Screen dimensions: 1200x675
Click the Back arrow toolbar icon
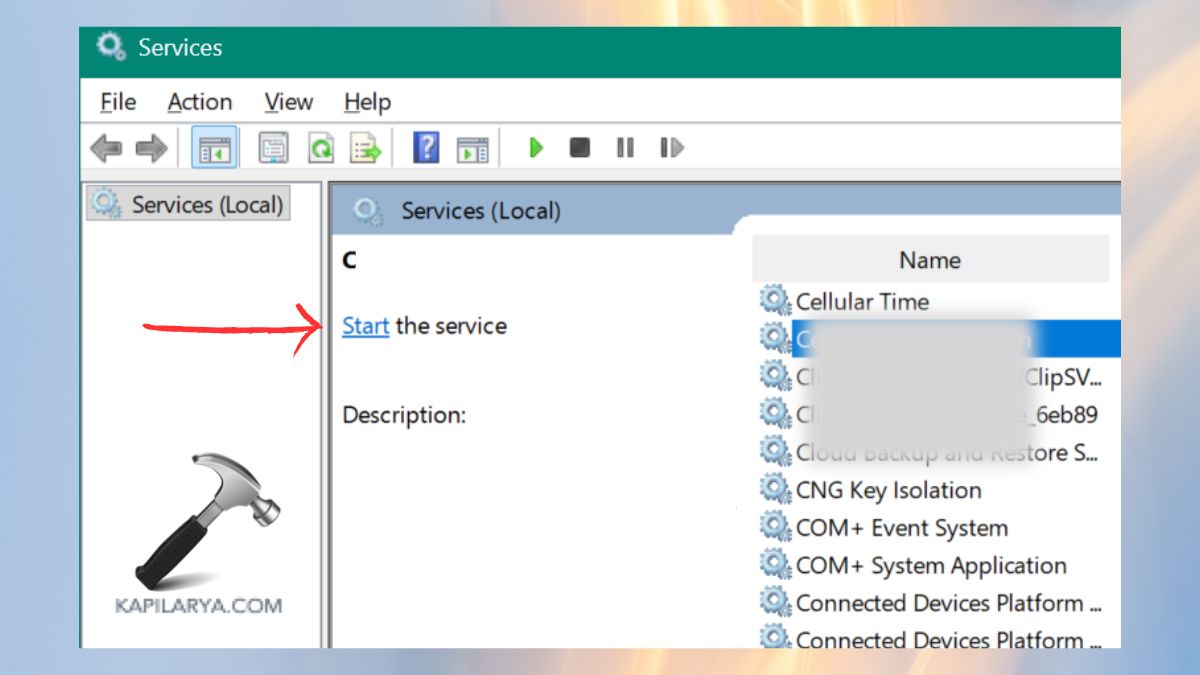tap(106, 149)
